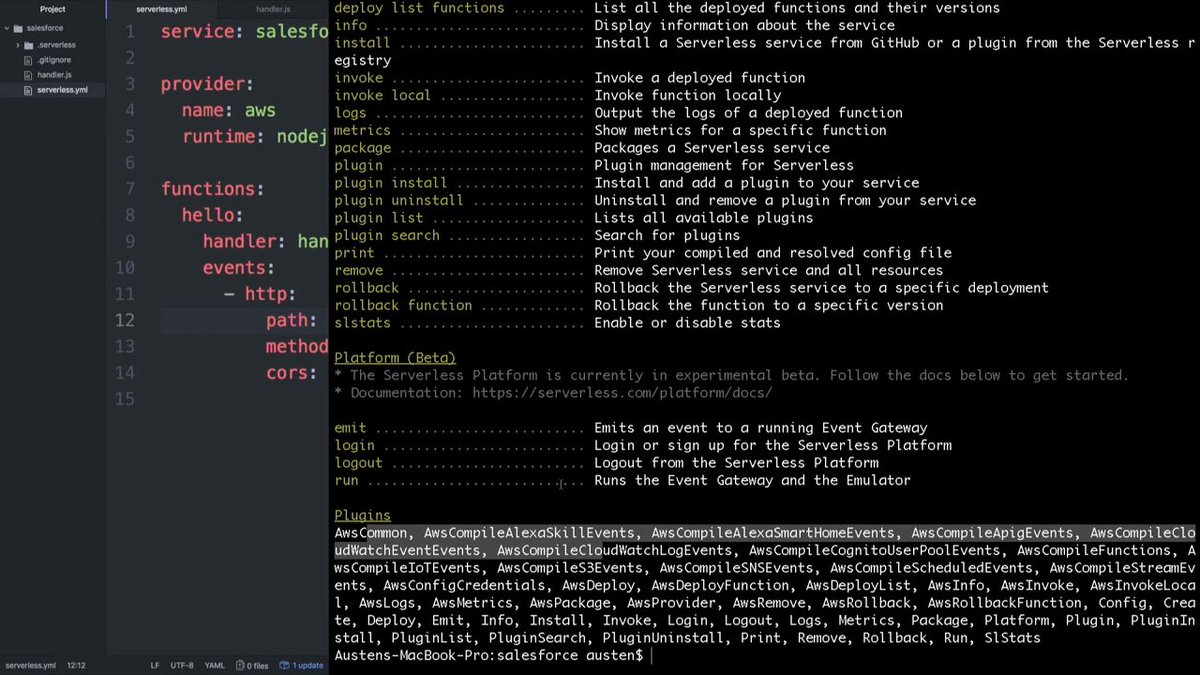Place cursor on the 'service' key
Viewport: 1200px width, 675px height.
tap(199, 32)
